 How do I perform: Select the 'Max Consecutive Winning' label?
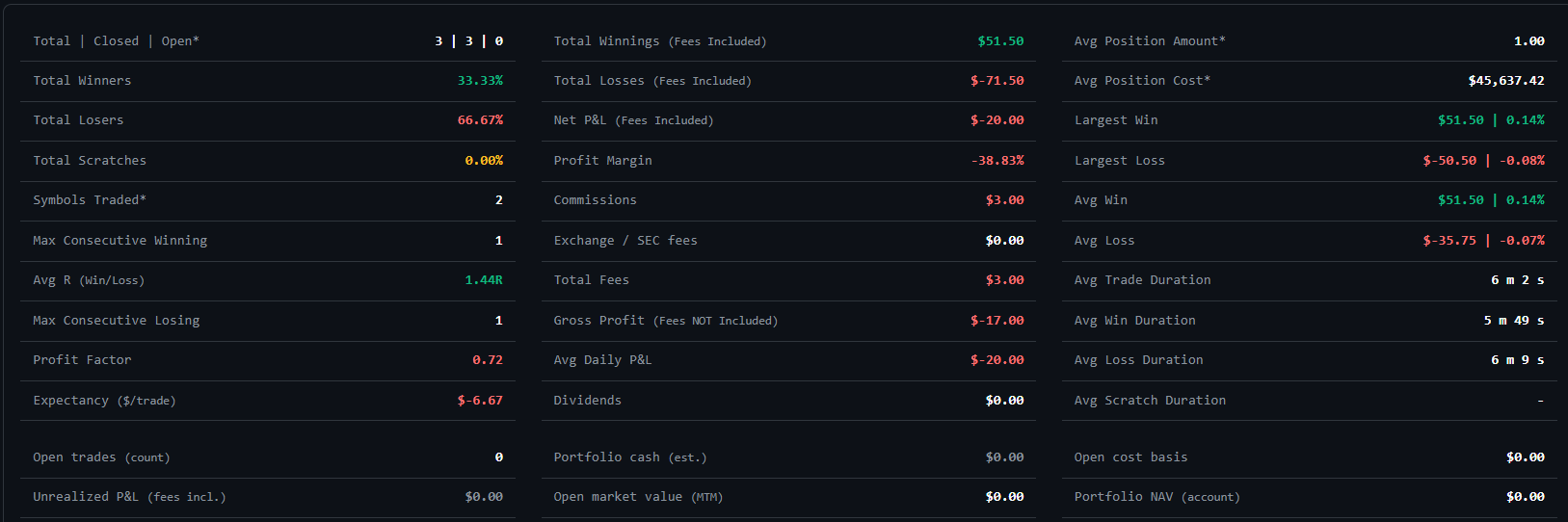[x=120, y=241]
